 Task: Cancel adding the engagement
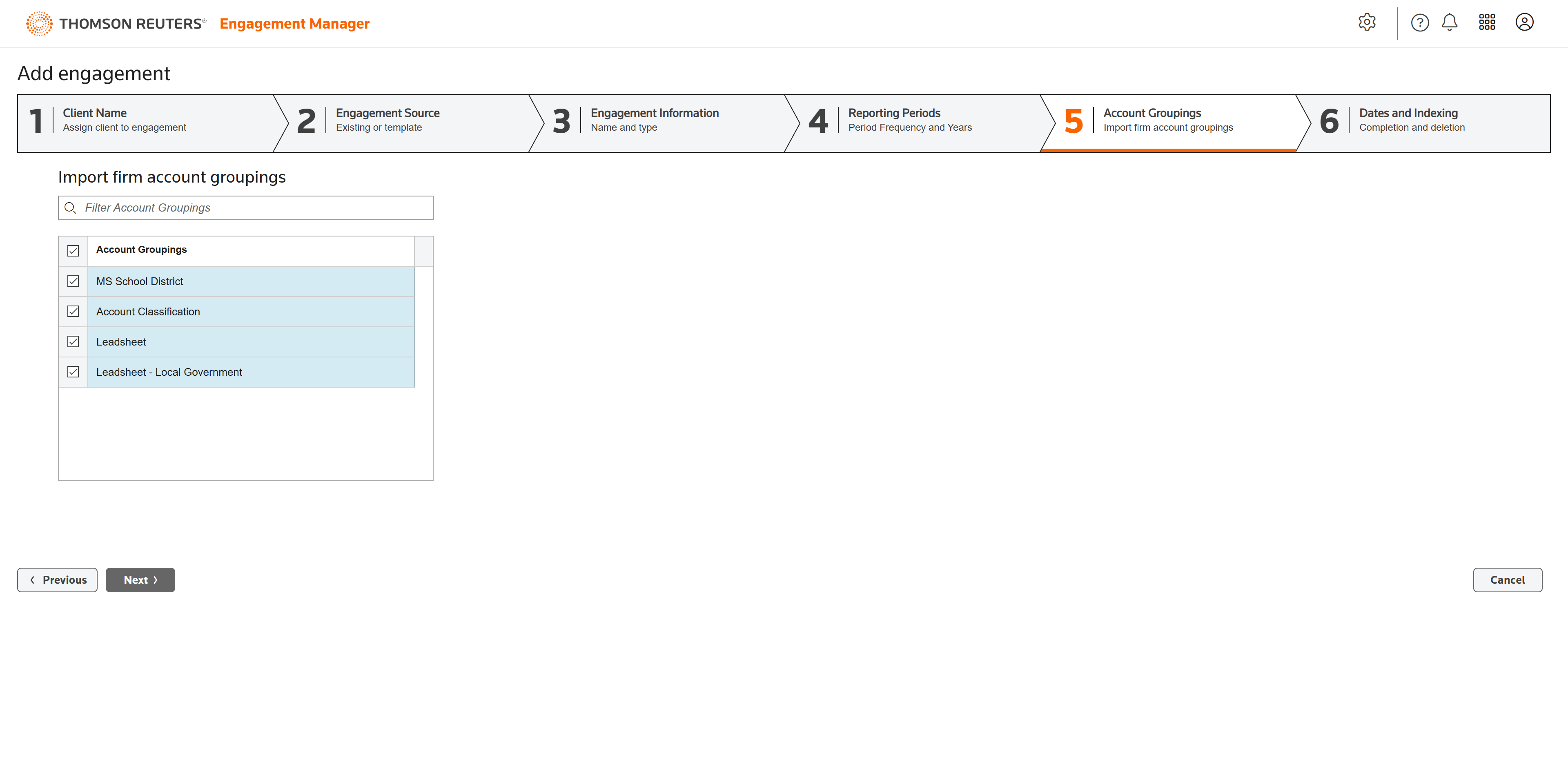tap(1506, 580)
